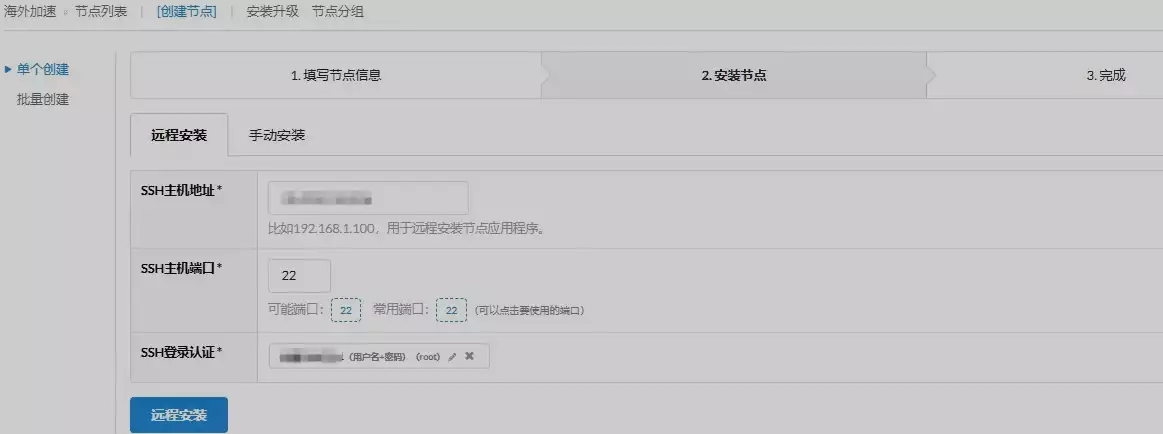Image resolution: width=1163 pixels, height=434 pixels.
Task: Click the SSH主机地址 input field
Action: click(368, 198)
